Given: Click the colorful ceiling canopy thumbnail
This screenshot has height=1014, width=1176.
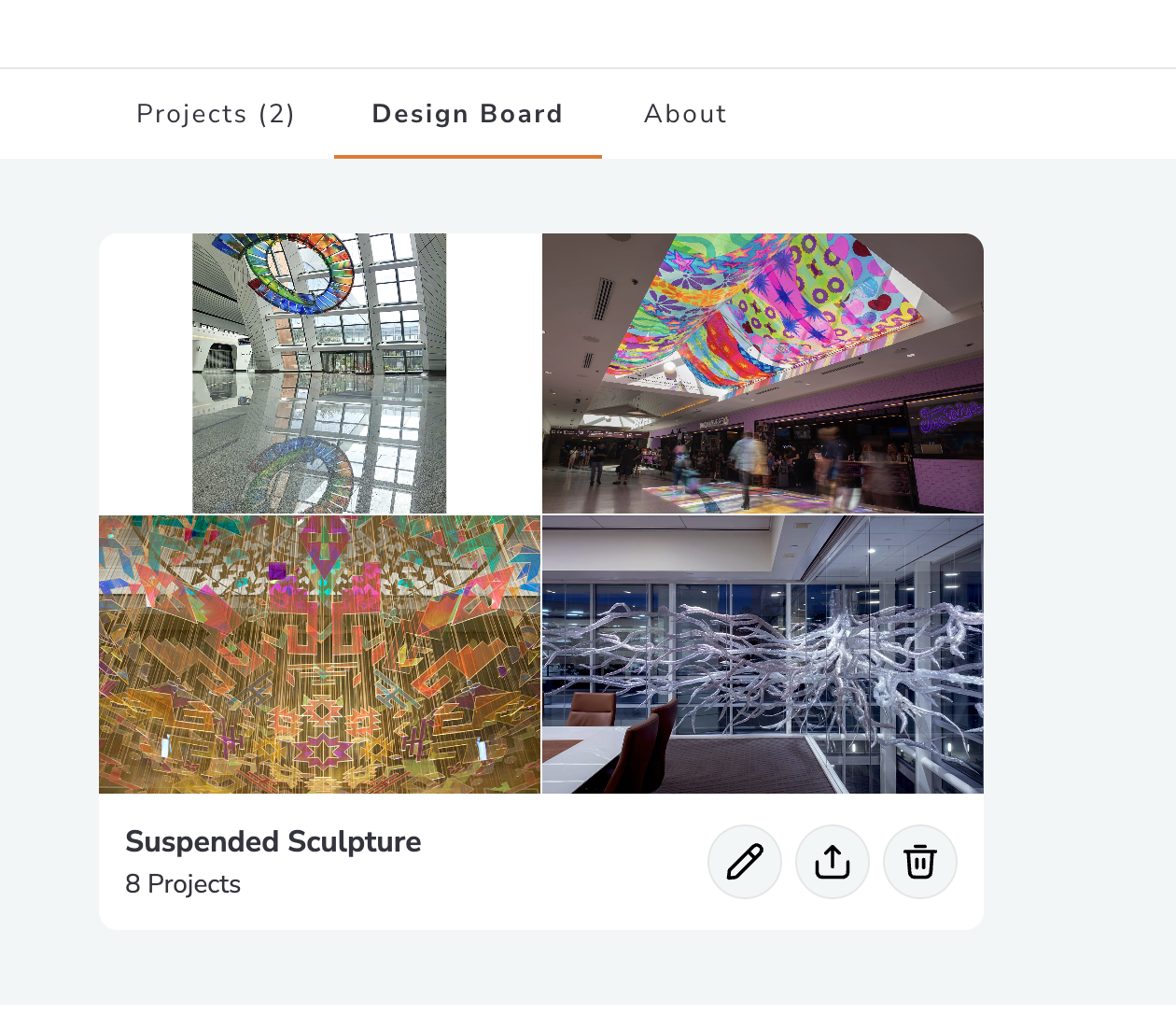Looking at the screenshot, I should (763, 373).
